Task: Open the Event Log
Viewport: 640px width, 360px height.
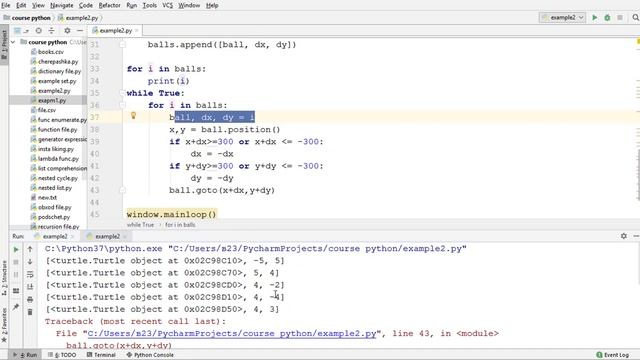Action: 613,355
